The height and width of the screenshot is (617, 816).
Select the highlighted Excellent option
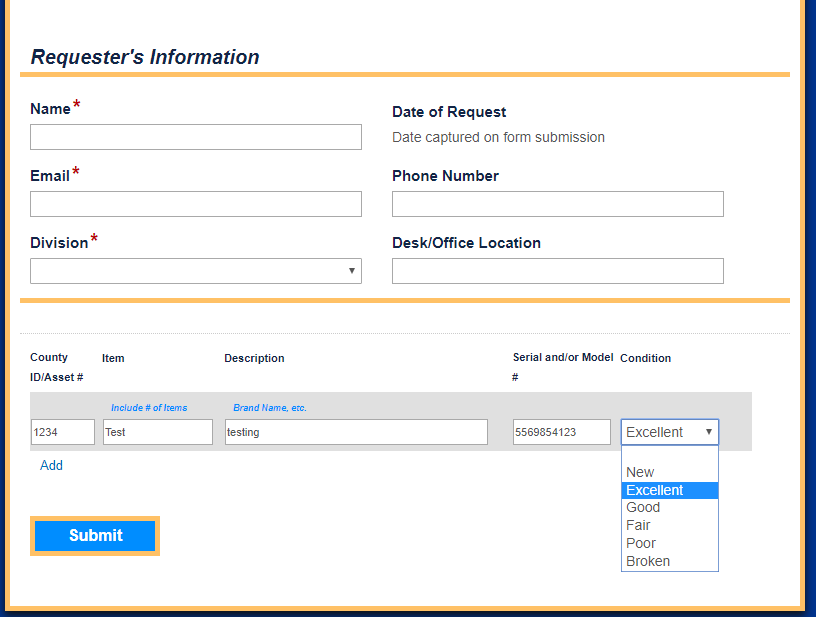pos(655,490)
